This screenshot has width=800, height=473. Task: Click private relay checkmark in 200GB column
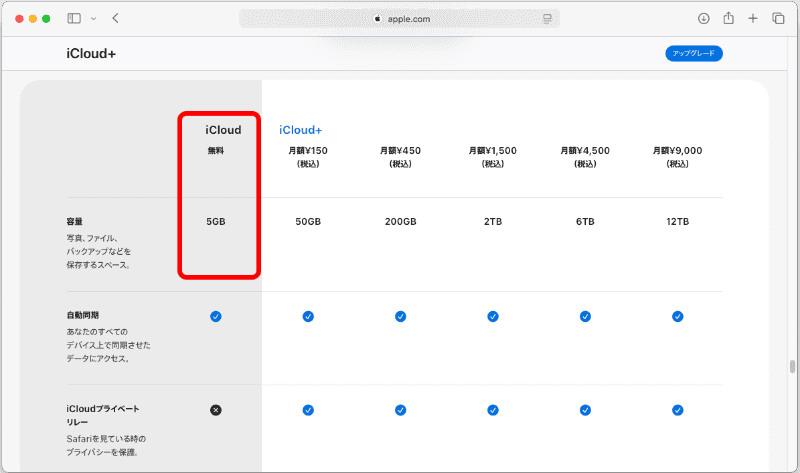[401, 410]
